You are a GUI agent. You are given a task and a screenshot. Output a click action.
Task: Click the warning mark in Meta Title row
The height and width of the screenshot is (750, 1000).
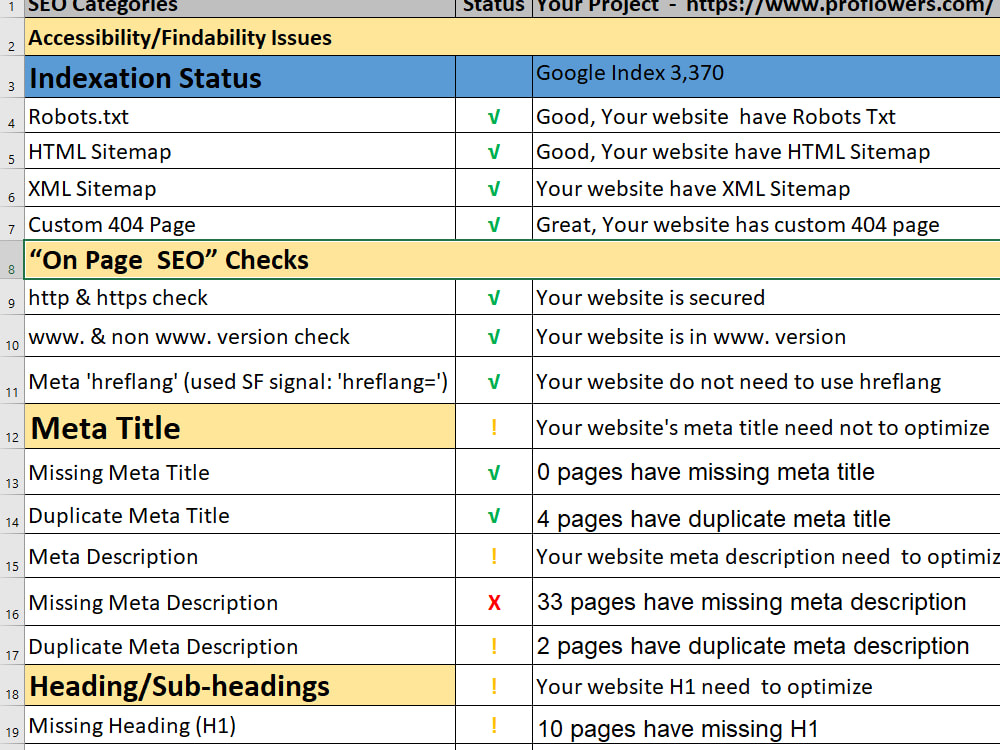(x=494, y=427)
